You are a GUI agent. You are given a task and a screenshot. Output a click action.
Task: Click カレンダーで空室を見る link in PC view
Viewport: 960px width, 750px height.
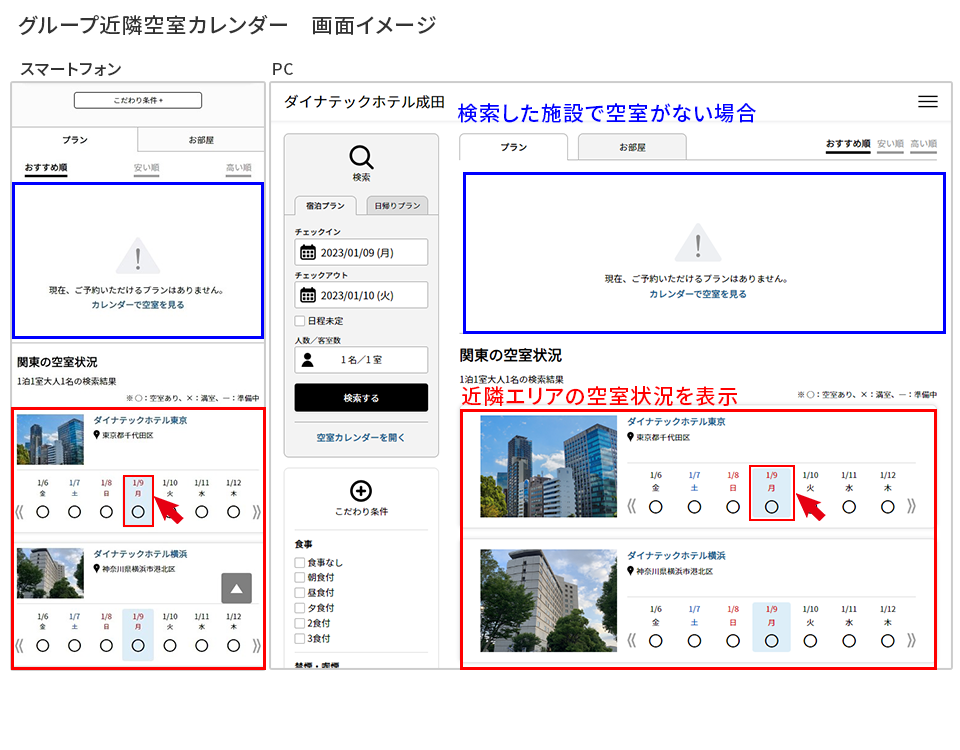coord(698,294)
